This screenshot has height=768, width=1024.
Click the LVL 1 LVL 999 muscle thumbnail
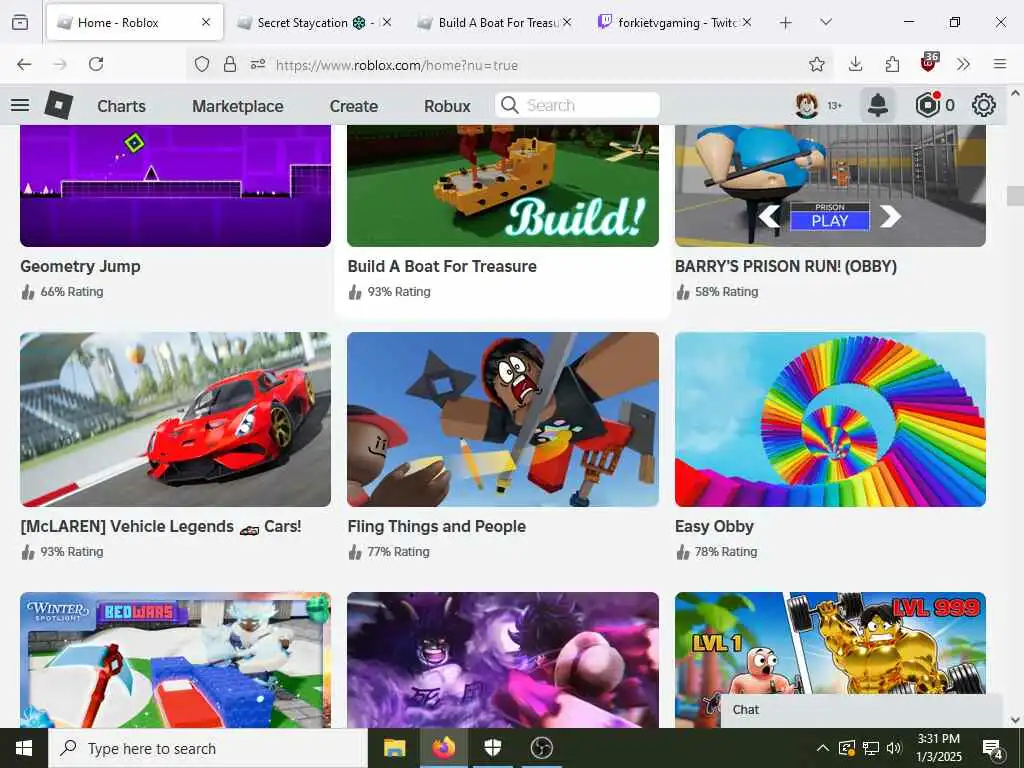[830, 643]
